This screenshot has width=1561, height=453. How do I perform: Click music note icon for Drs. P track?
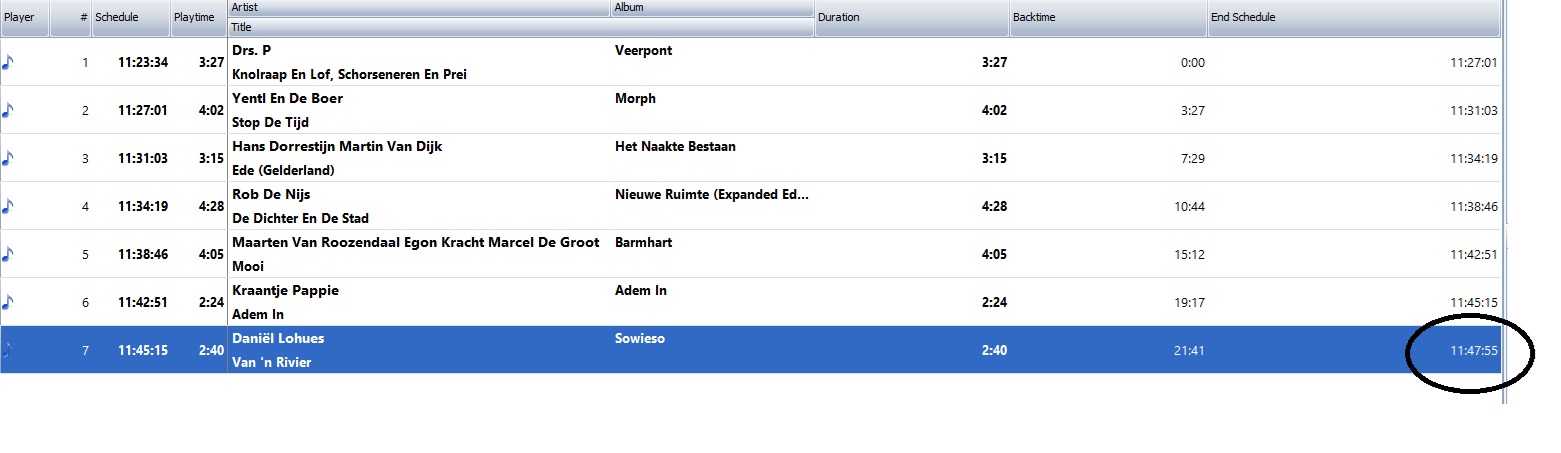[x=8, y=62]
